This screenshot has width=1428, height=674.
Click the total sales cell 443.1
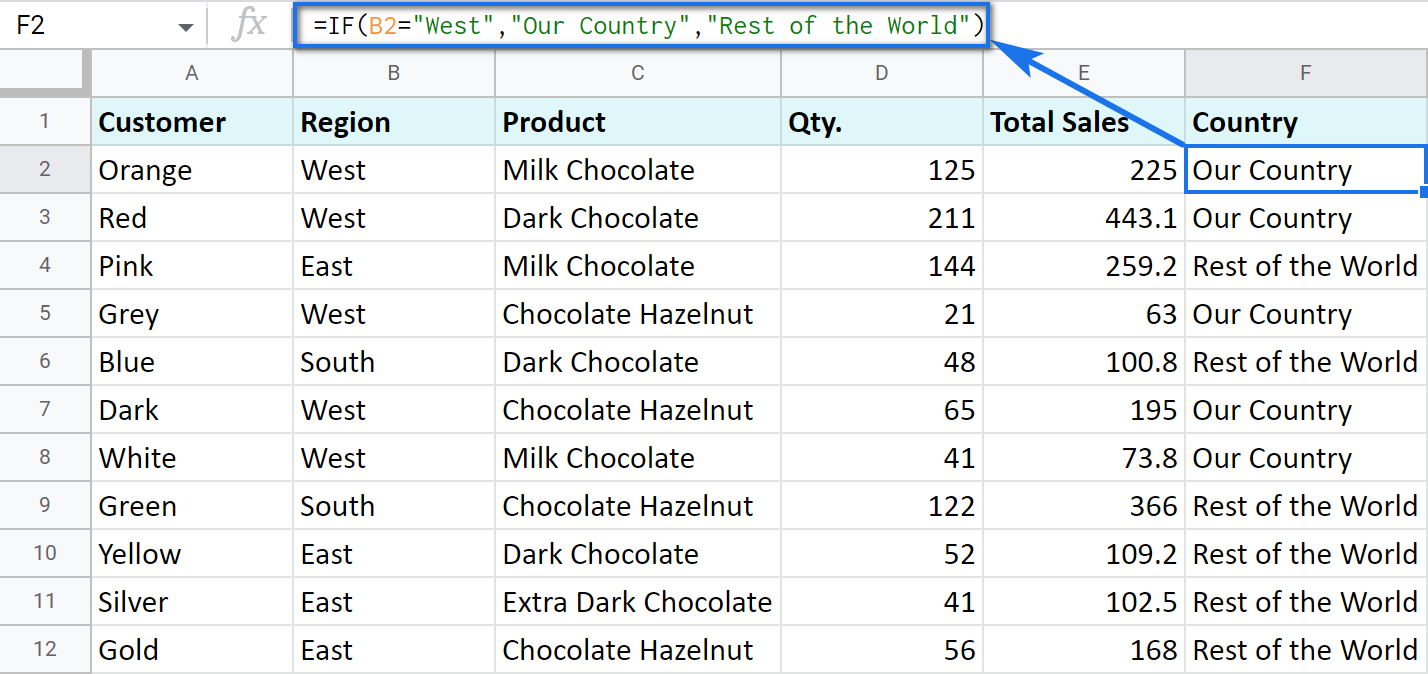tap(1084, 218)
